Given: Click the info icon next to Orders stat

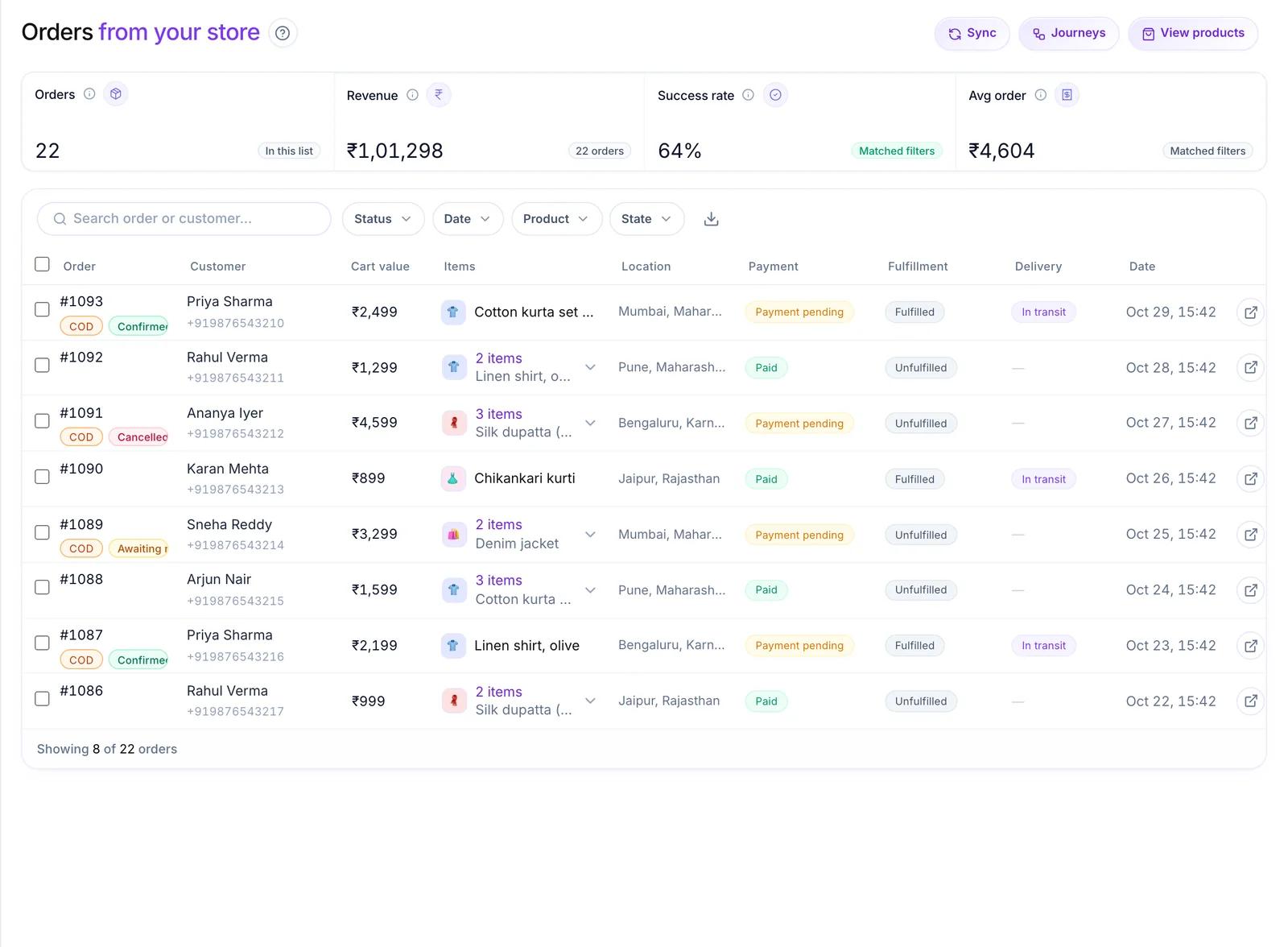Looking at the screenshot, I should coord(89,94).
